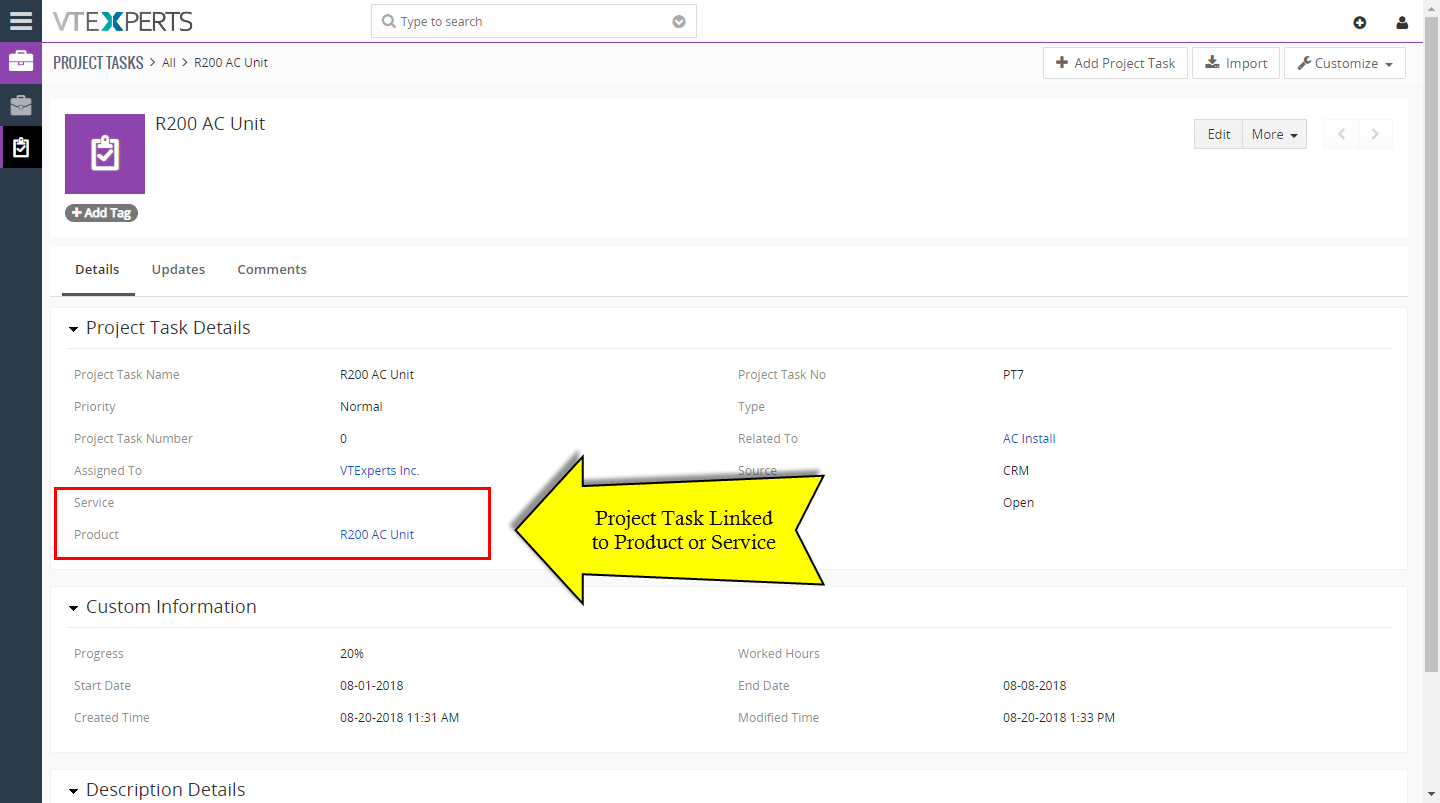Switch to the Updates tab

pyautogui.click(x=178, y=269)
